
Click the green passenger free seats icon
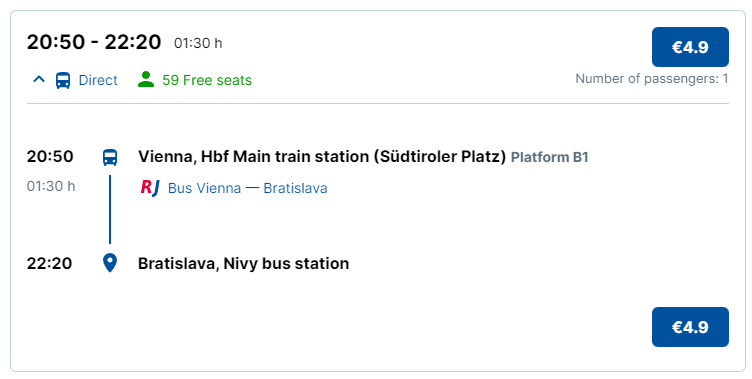pos(146,79)
